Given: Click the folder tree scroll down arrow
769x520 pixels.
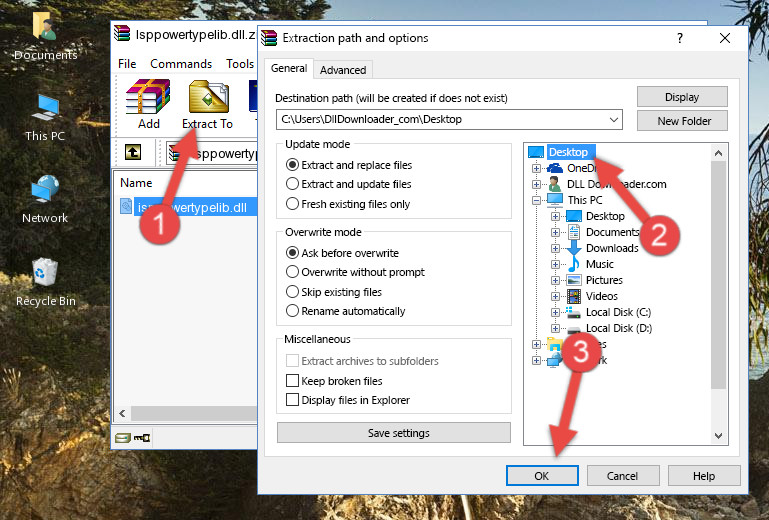Looking at the screenshot, I should click(x=718, y=435).
